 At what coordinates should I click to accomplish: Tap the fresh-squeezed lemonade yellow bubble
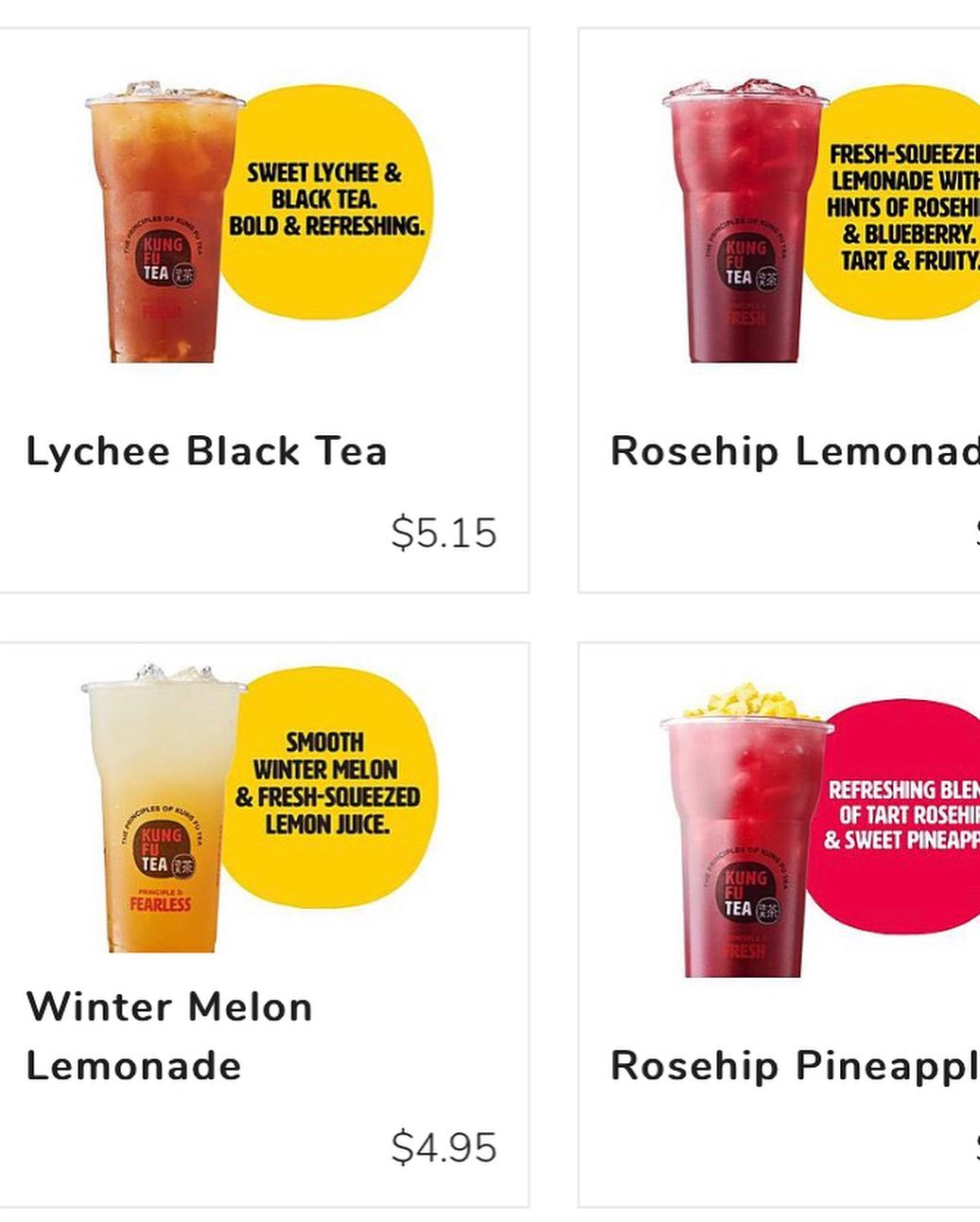(x=894, y=205)
